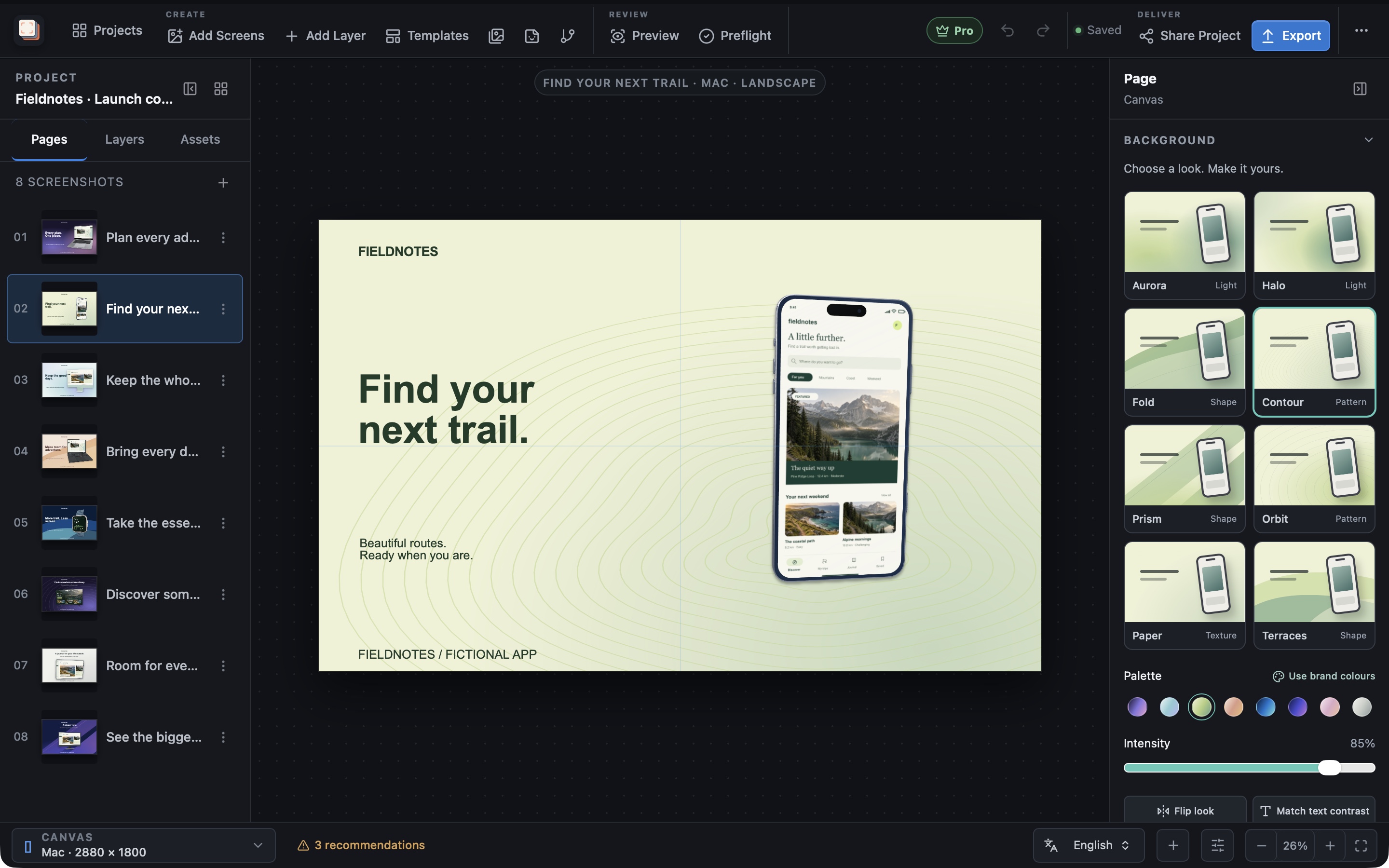
Task: Pick the grey palette swatch
Action: pos(1362,706)
